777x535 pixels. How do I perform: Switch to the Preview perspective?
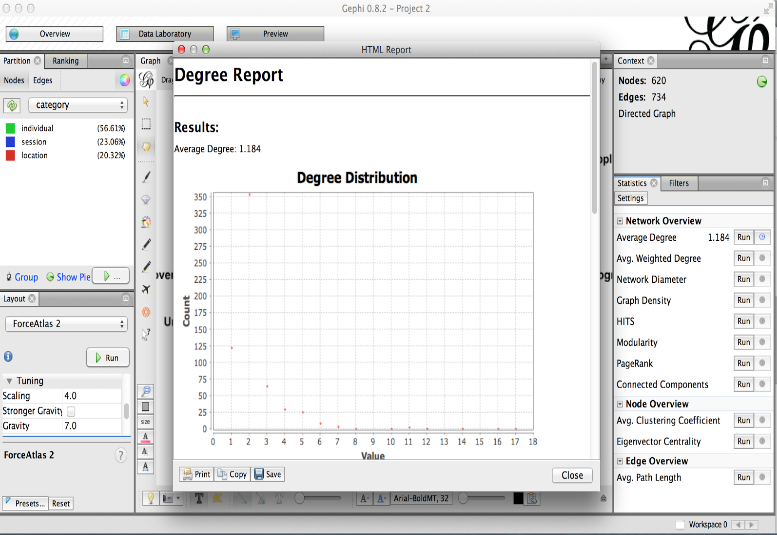276,34
